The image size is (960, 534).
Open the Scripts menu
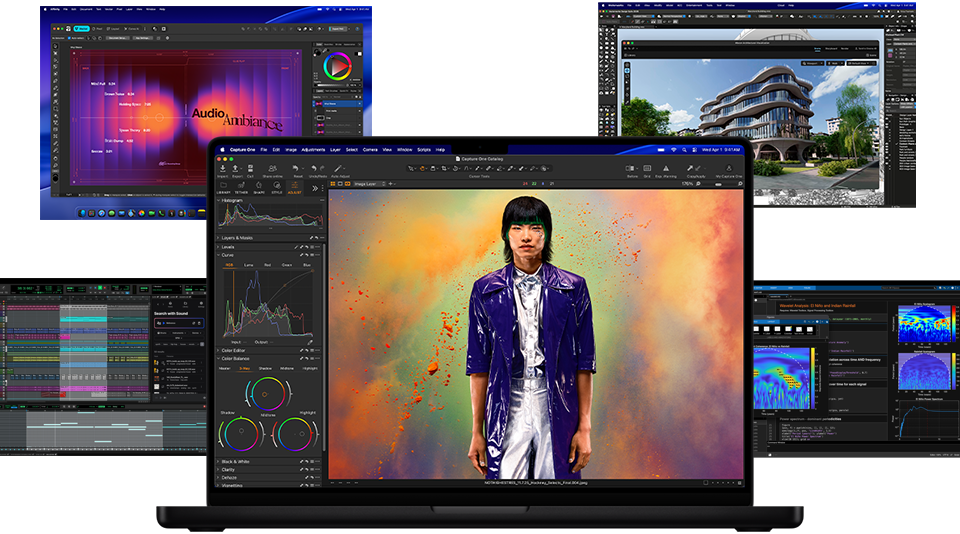[424, 149]
